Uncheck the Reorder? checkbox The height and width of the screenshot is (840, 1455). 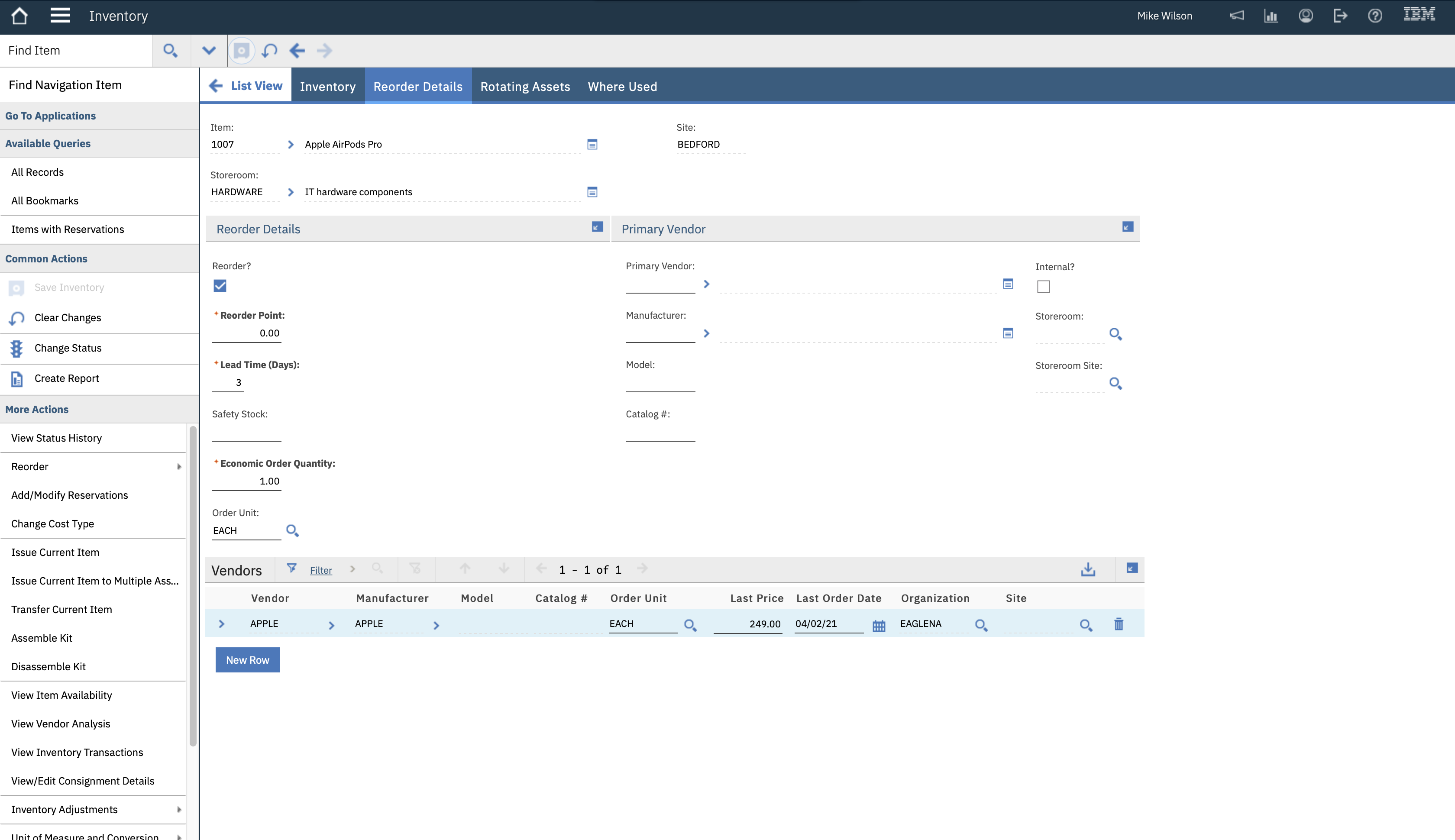coord(220,286)
